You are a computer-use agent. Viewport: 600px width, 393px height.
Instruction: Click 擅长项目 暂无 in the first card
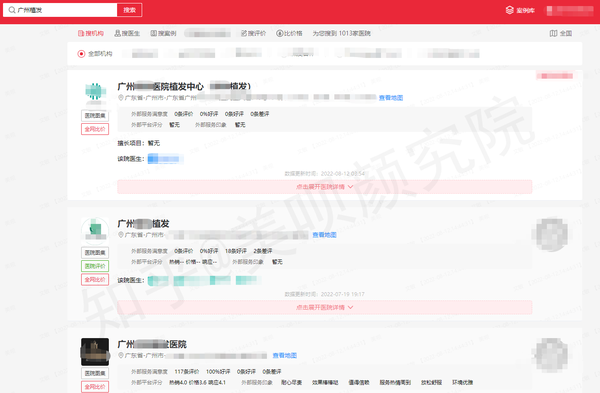[x=139, y=143]
